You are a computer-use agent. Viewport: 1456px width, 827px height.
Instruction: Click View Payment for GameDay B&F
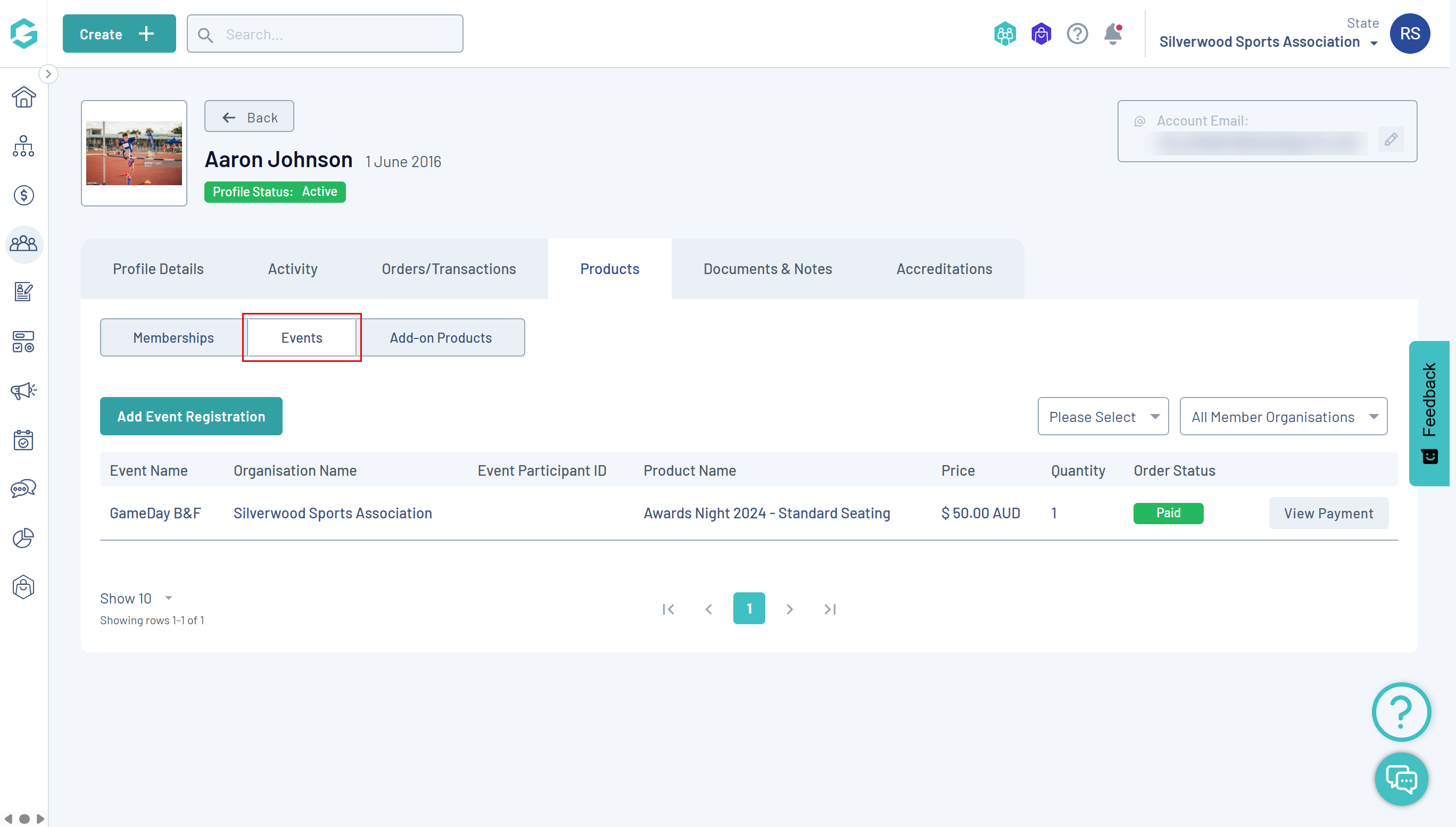coord(1328,514)
